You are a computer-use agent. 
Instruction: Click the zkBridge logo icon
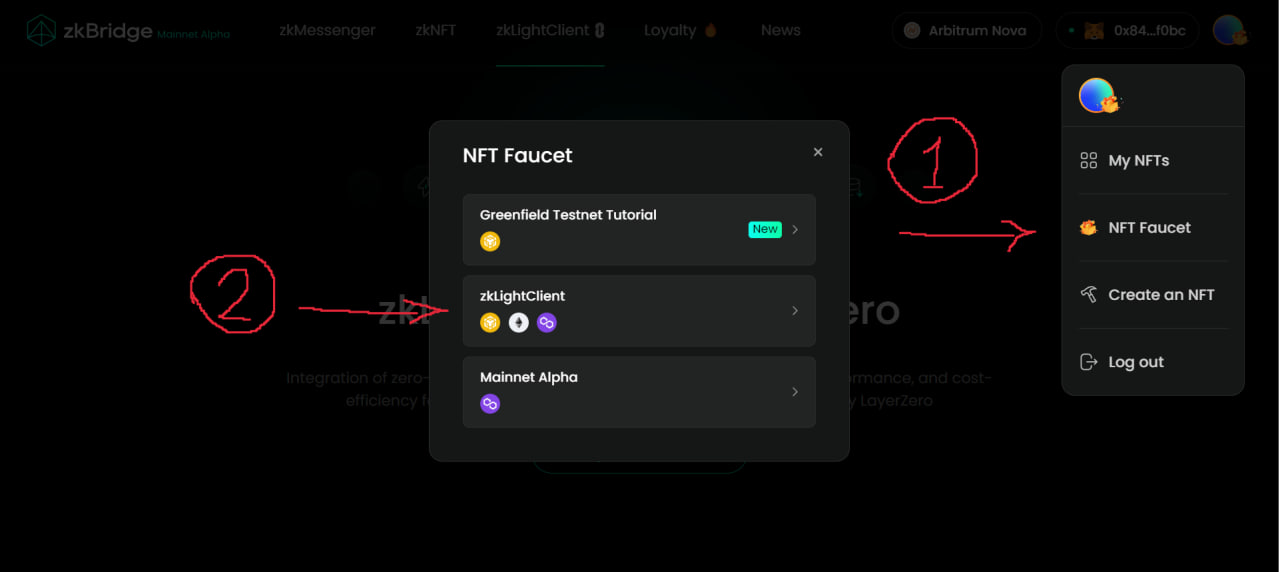tap(42, 31)
